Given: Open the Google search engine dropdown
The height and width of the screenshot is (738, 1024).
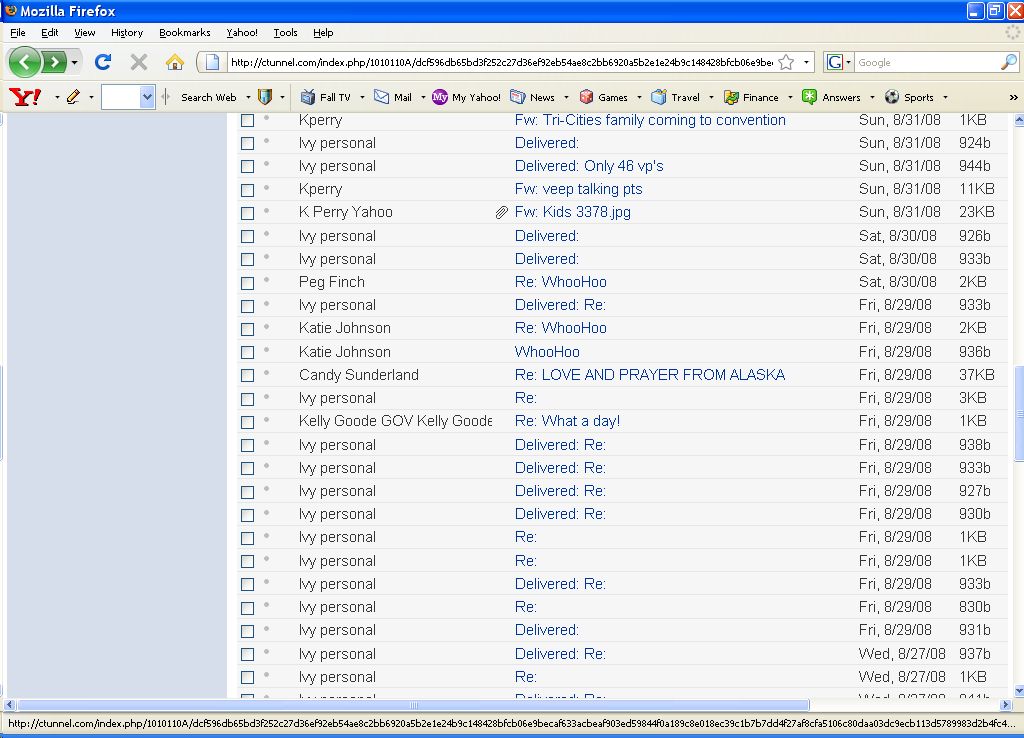Looking at the screenshot, I should point(838,62).
